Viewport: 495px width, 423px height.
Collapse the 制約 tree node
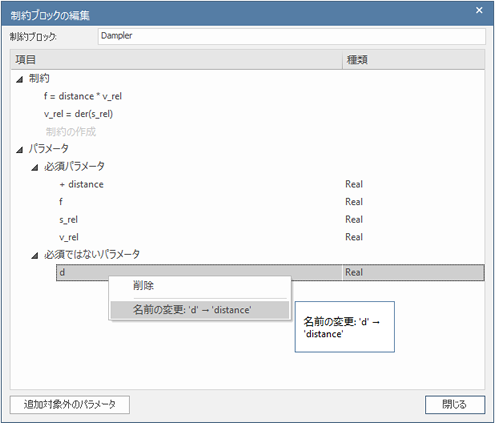click(20, 79)
